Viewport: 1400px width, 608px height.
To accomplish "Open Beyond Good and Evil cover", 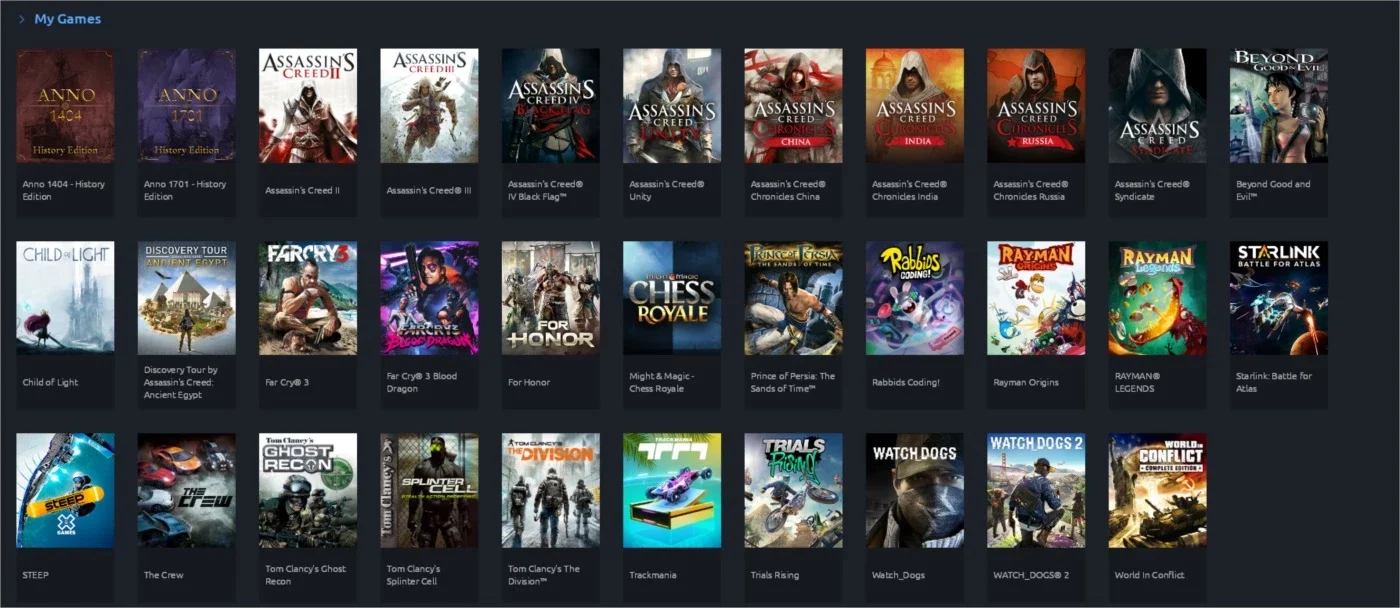I will click(1279, 106).
